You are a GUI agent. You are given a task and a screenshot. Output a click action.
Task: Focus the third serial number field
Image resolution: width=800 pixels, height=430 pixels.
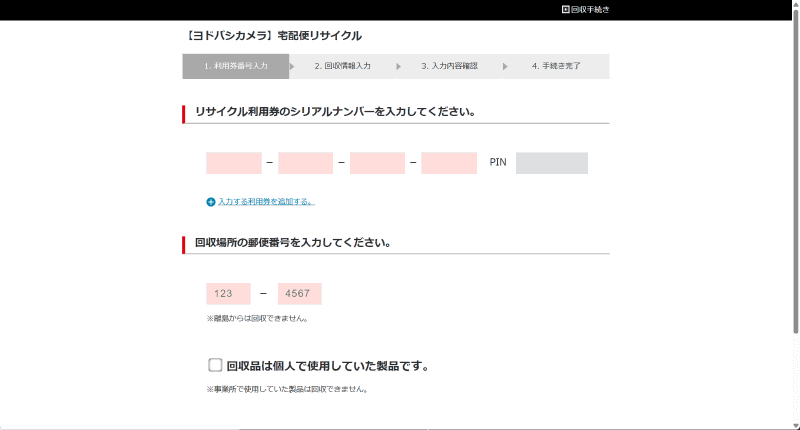click(377, 163)
